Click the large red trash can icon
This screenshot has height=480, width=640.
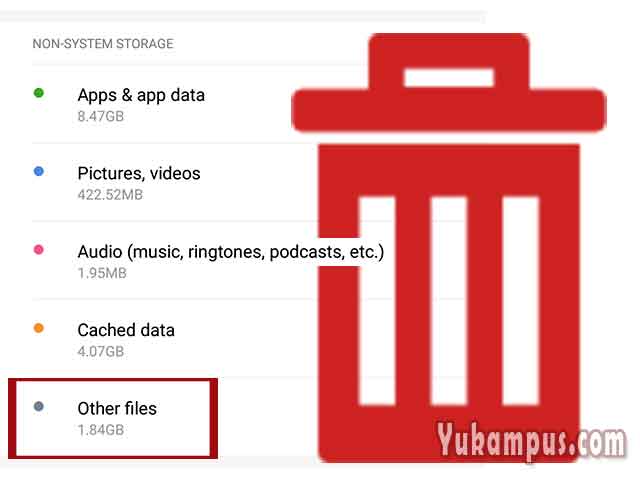449,248
